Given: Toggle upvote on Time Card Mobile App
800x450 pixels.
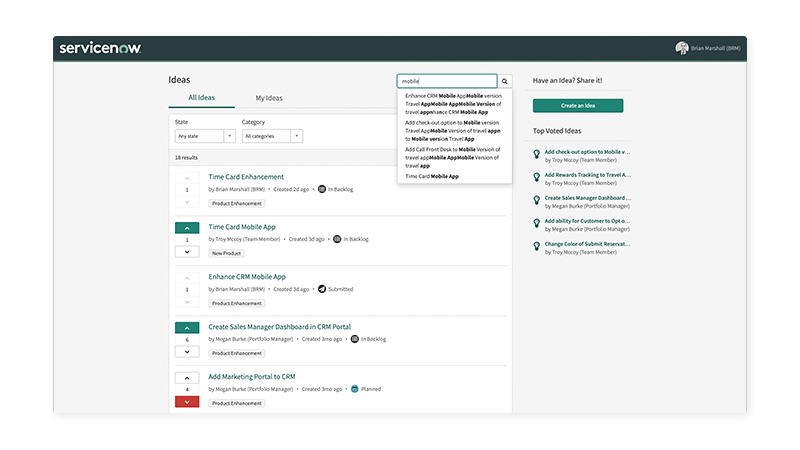Looking at the screenshot, I should pos(187,228).
